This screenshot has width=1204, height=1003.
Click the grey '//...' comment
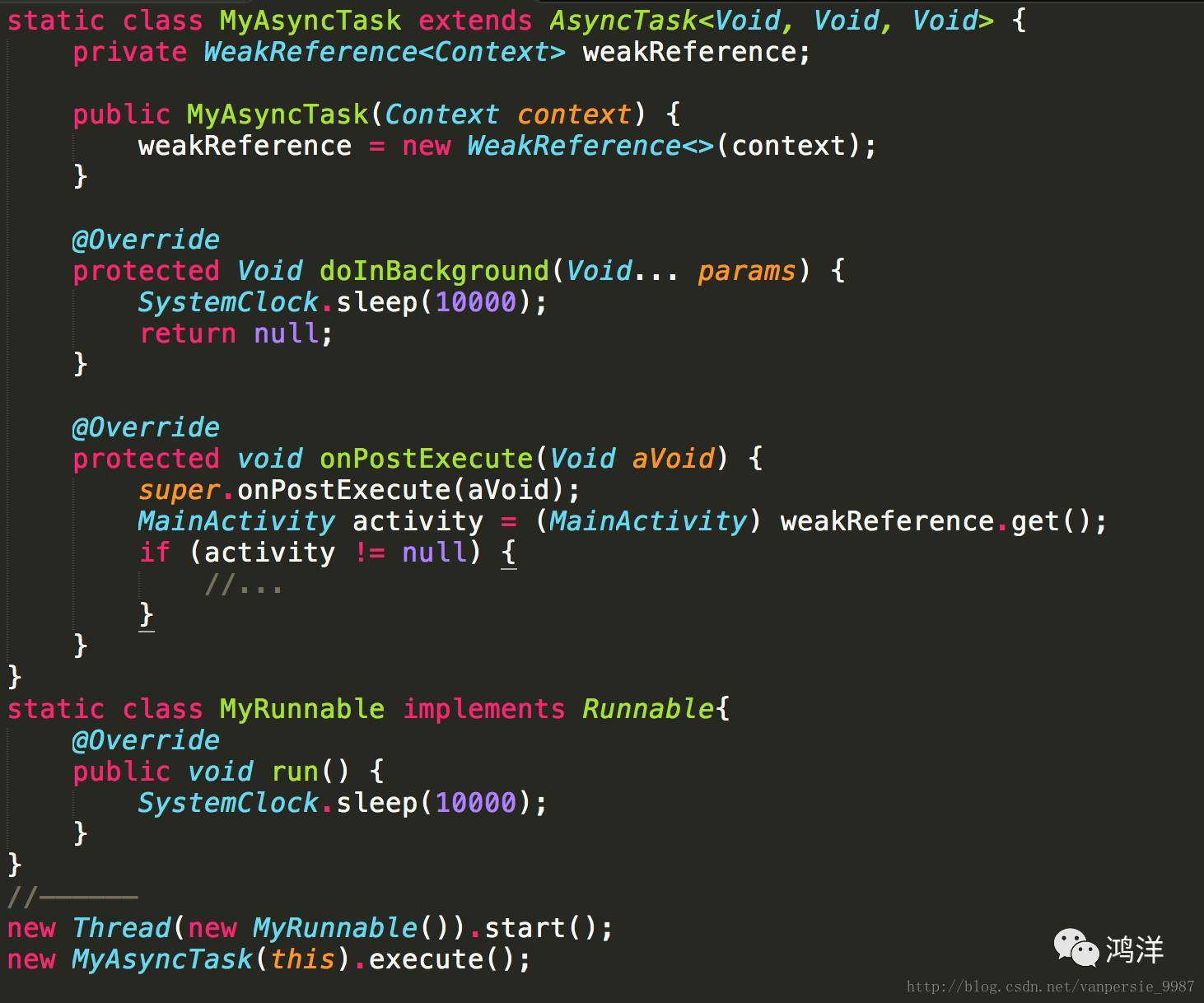pos(244,585)
